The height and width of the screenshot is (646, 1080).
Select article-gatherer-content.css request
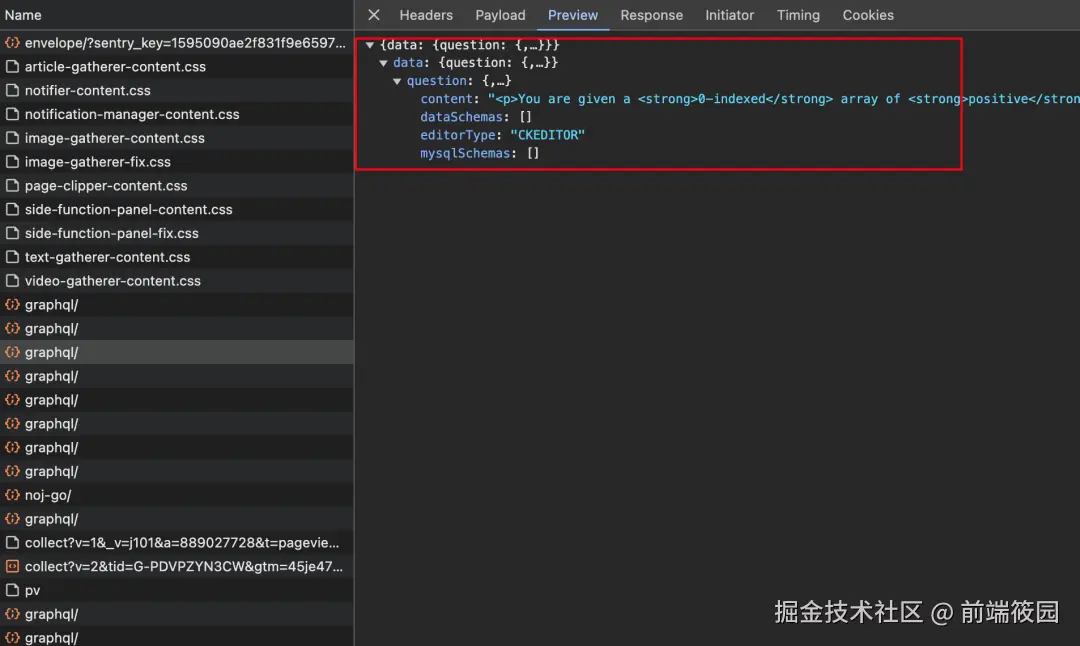[177, 67]
